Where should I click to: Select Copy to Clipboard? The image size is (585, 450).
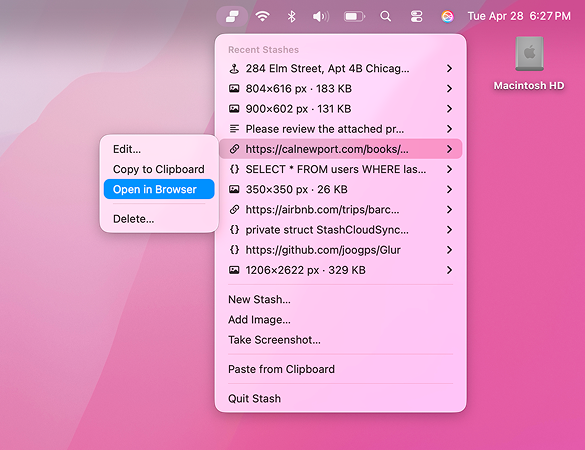click(159, 169)
